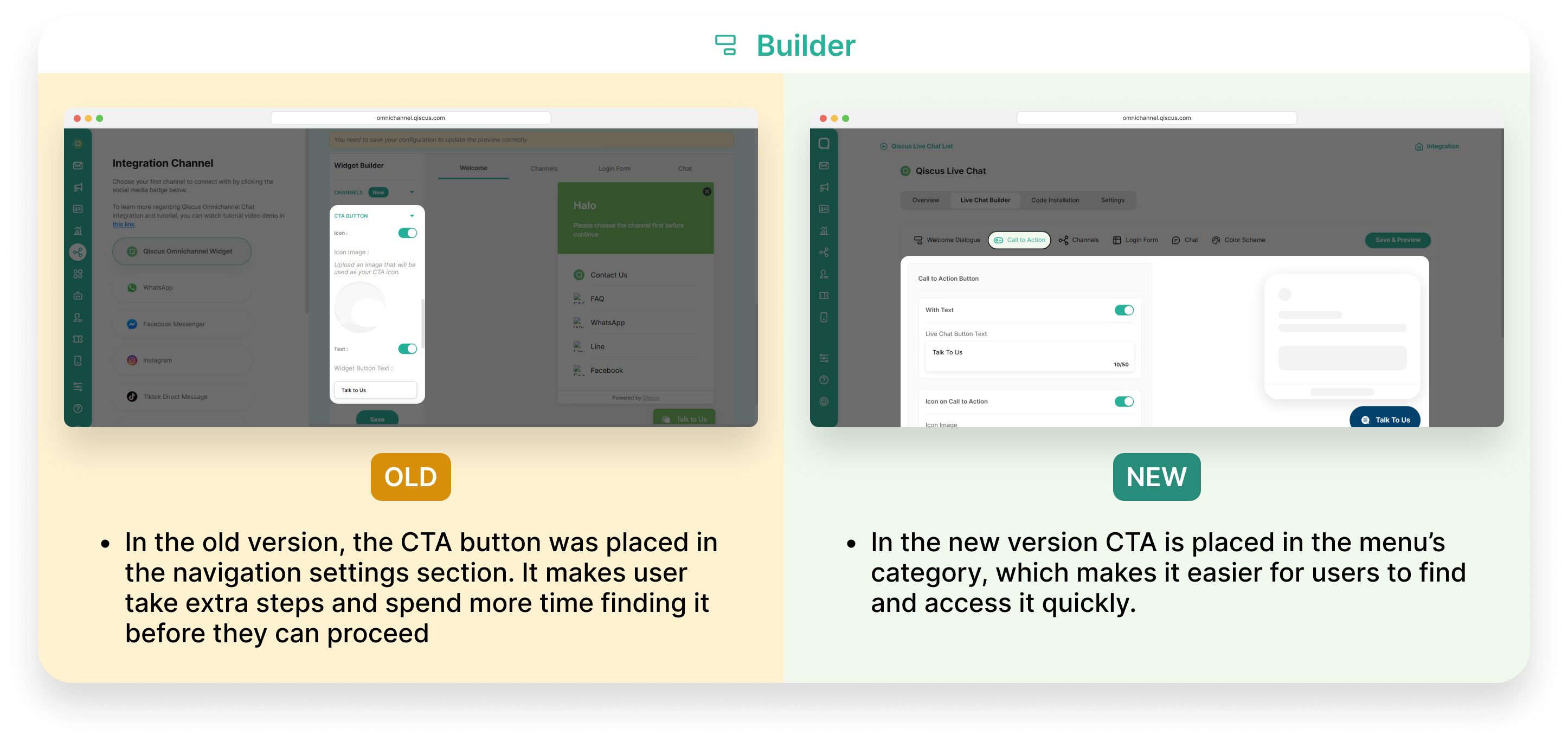Click back arrow to Qiscus Live Chat List
Viewport: 1568px width, 742px height.
[883, 147]
